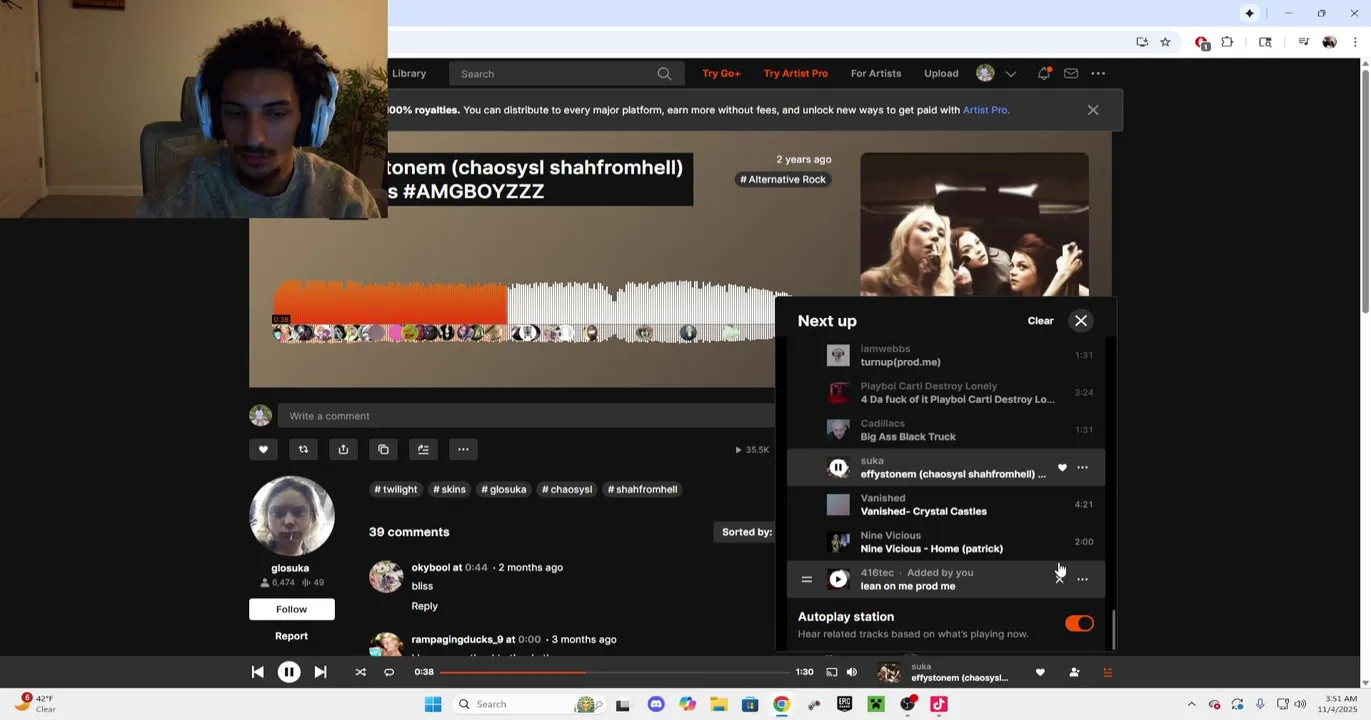This screenshot has width=1371, height=720.
Task: Toggle repeat in the player bar
Action: click(x=389, y=672)
